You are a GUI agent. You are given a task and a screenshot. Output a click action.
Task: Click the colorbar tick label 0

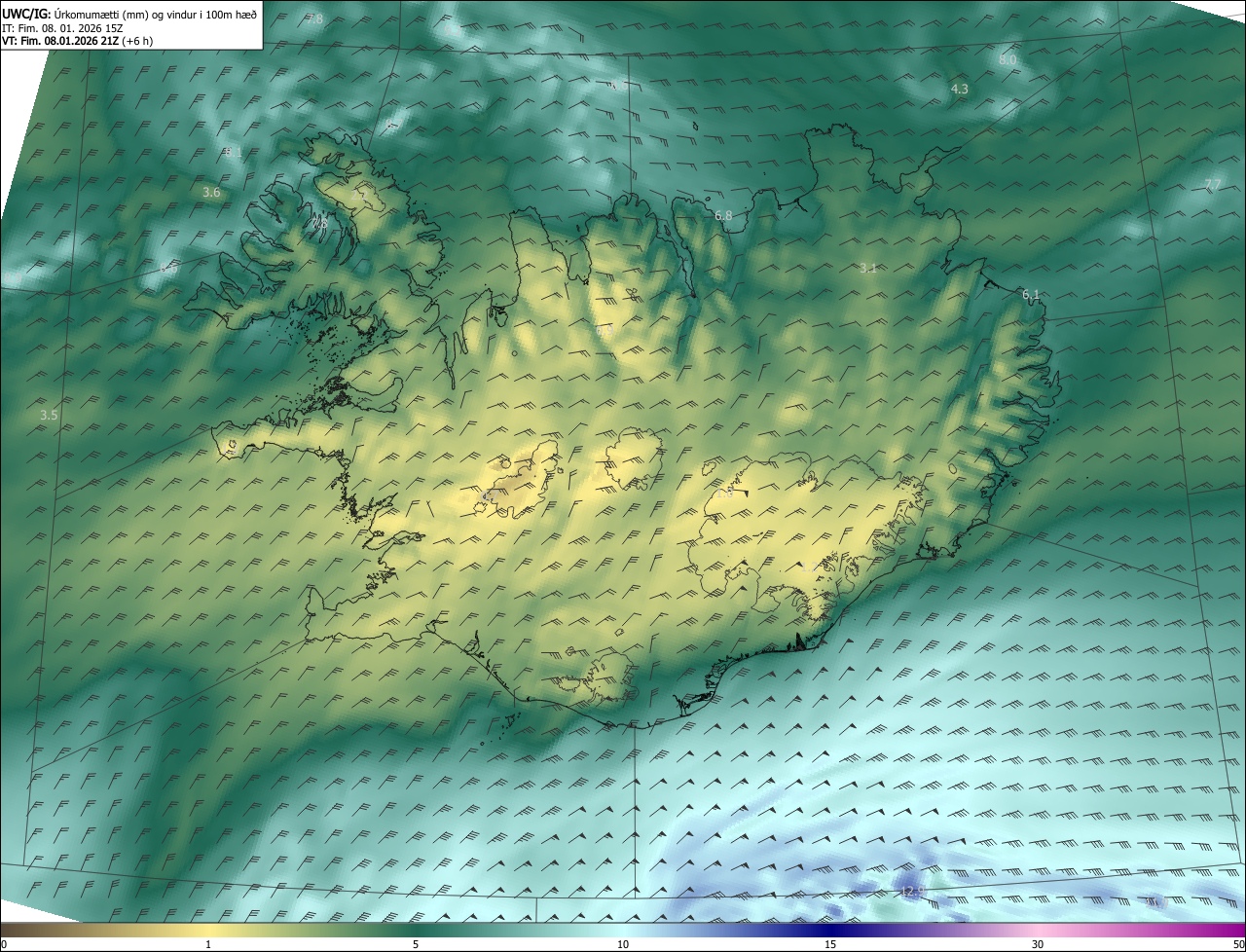4,944
